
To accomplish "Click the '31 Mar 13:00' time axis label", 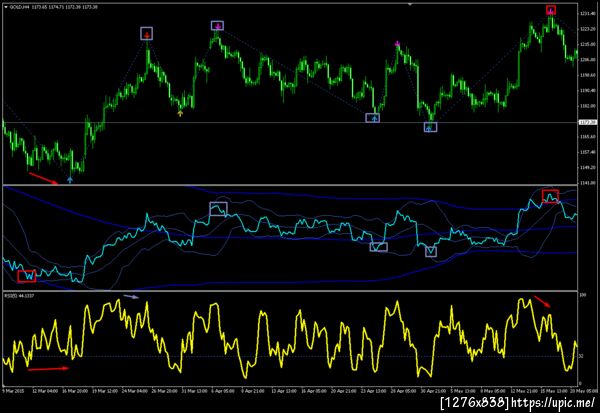I will (x=194, y=391).
